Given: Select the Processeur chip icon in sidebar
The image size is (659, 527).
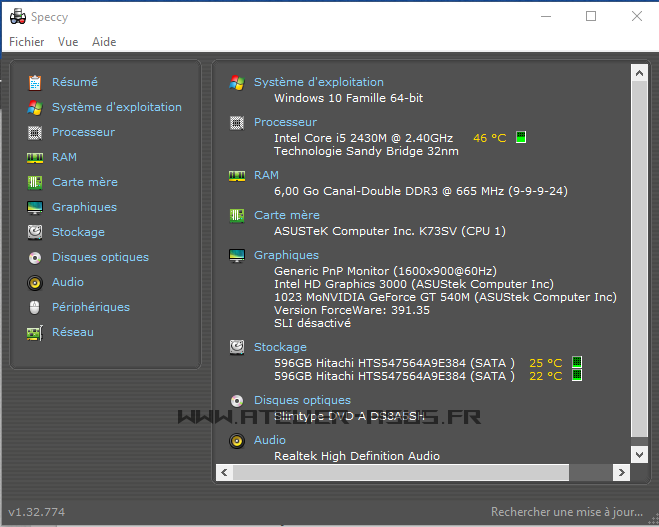Looking at the screenshot, I should (x=35, y=132).
